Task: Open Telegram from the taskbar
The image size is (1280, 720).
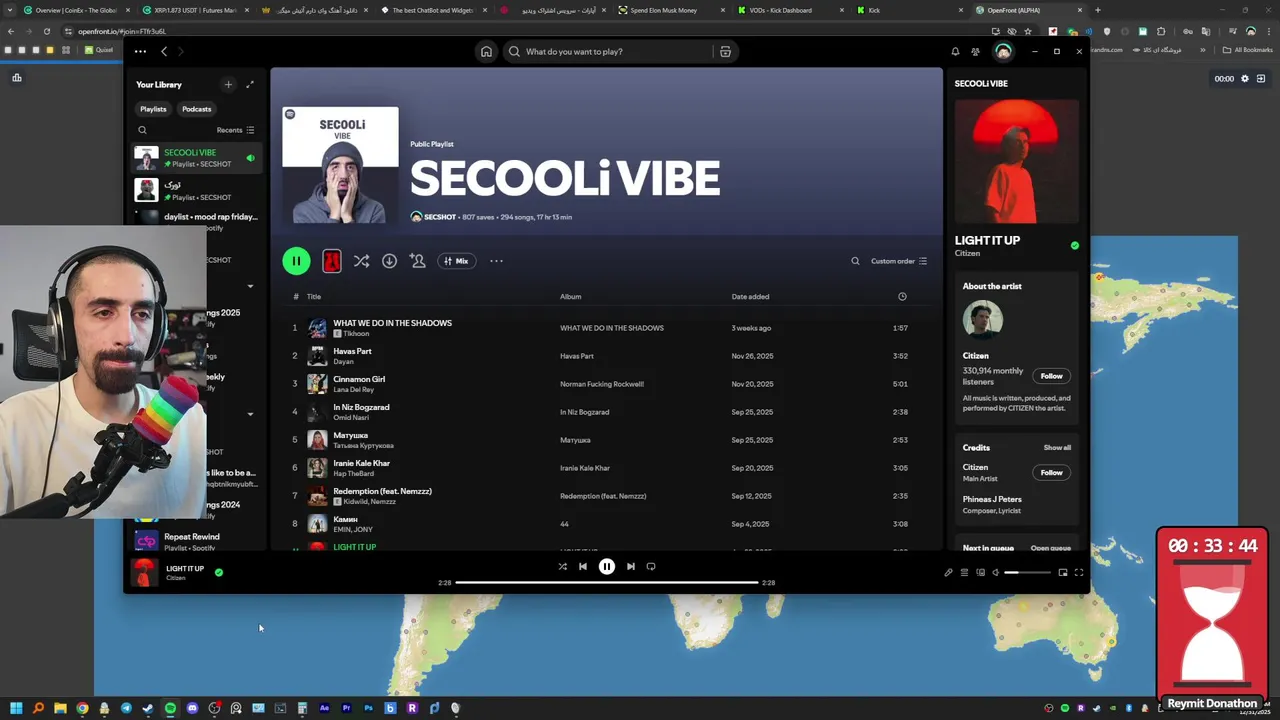Action: 126,708
